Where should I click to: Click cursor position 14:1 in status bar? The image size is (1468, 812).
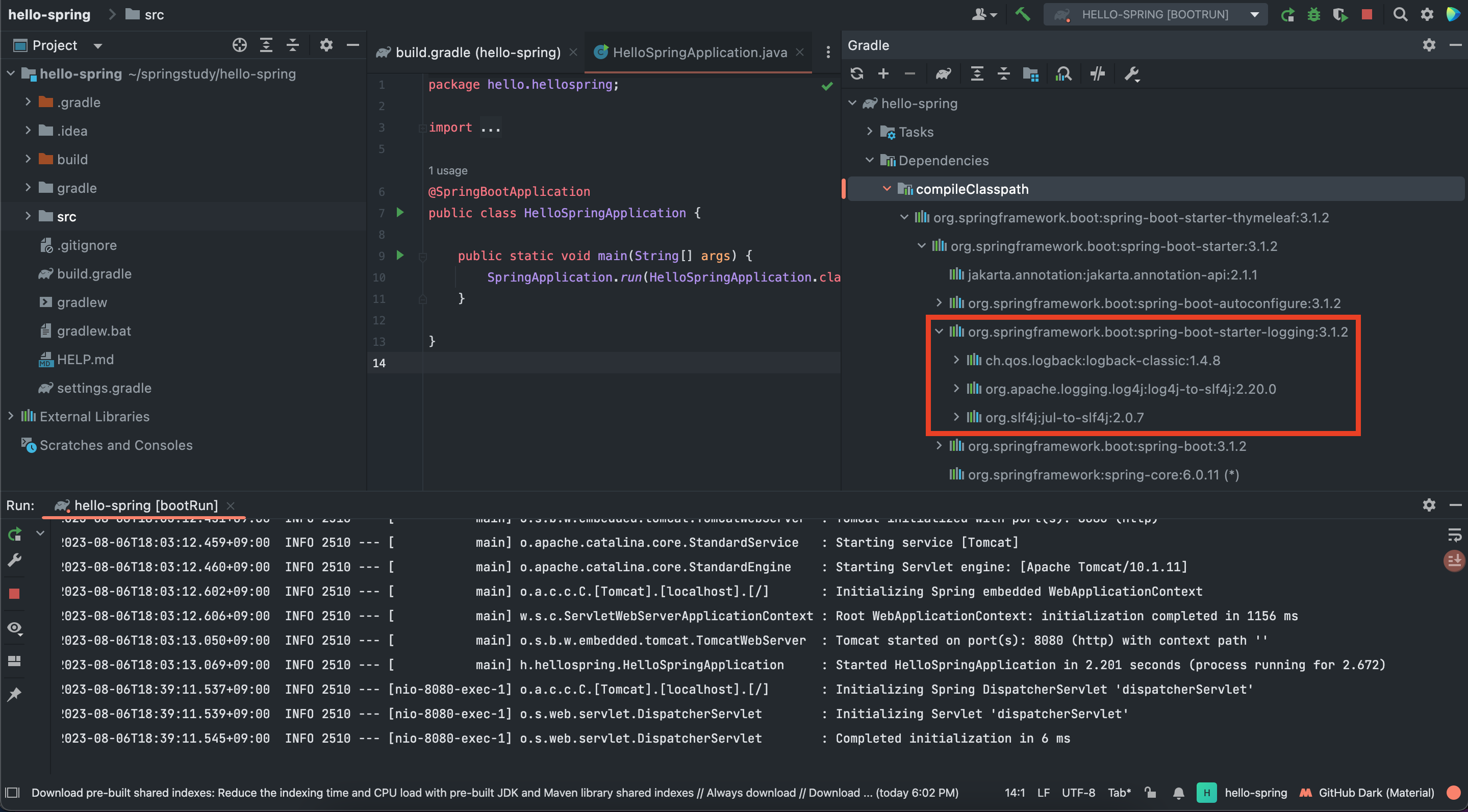[x=1015, y=793]
